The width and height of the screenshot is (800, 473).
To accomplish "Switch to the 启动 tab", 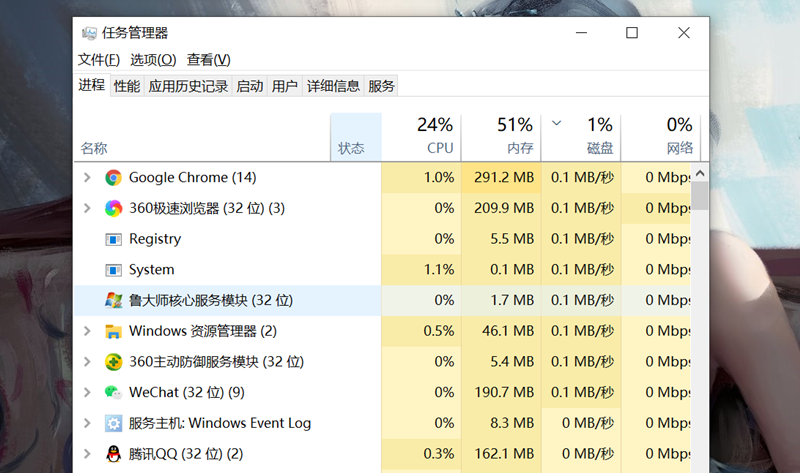I will click(x=249, y=86).
